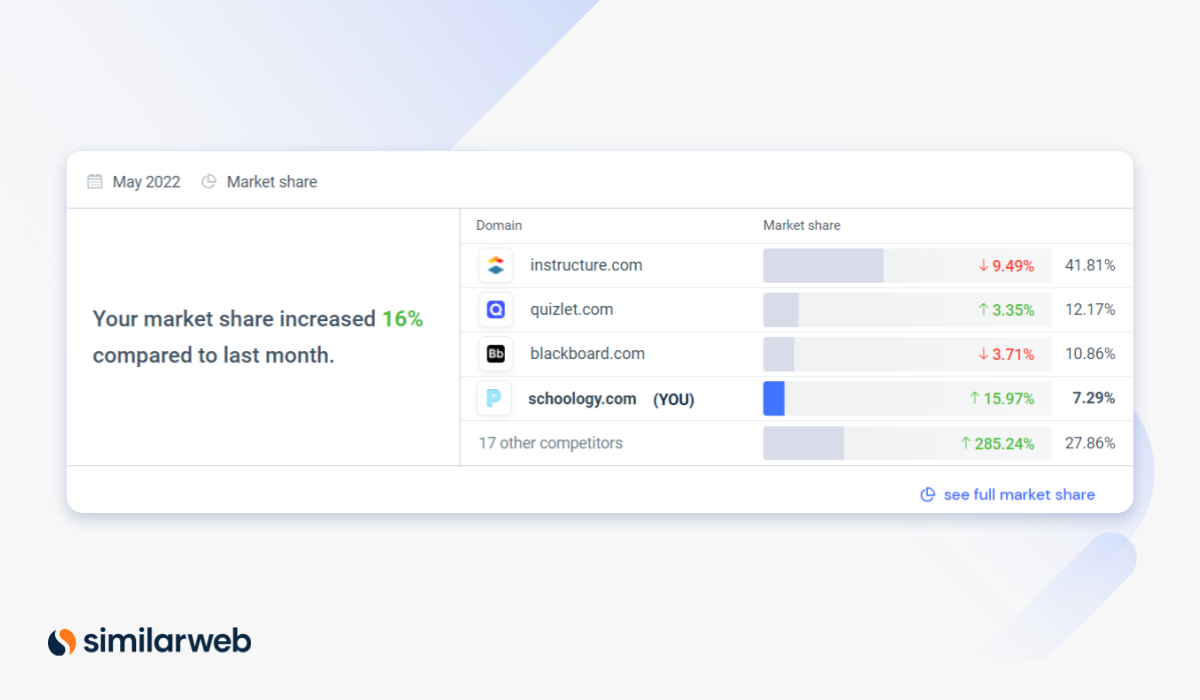Click the green up arrow next to 15.97%
This screenshot has width=1200, height=700.
click(974, 398)
